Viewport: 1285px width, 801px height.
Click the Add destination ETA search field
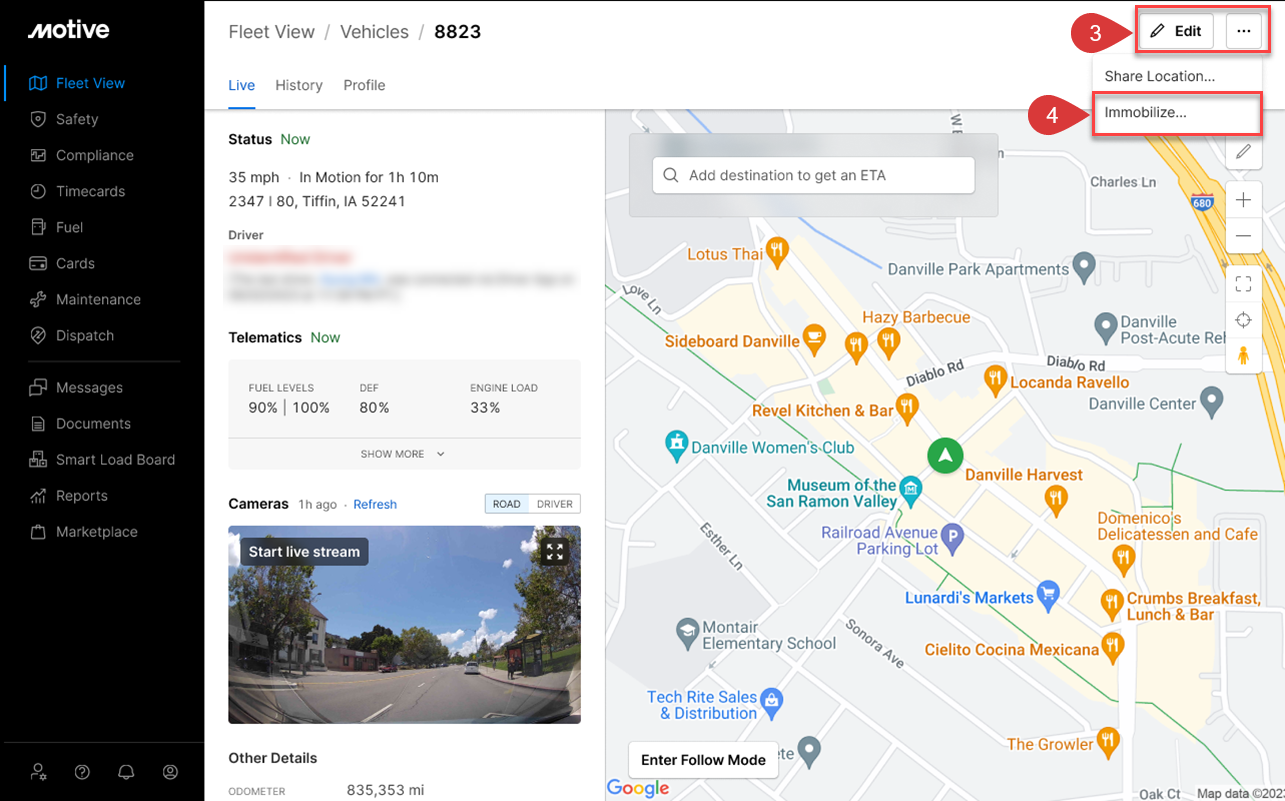point(813,175)
